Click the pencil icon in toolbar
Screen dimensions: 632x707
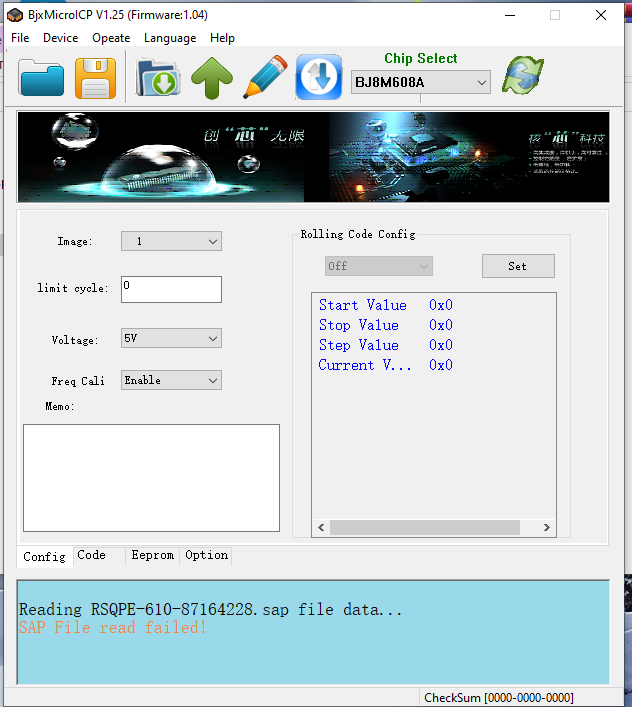pyautogui.click(x=264, y=78)
